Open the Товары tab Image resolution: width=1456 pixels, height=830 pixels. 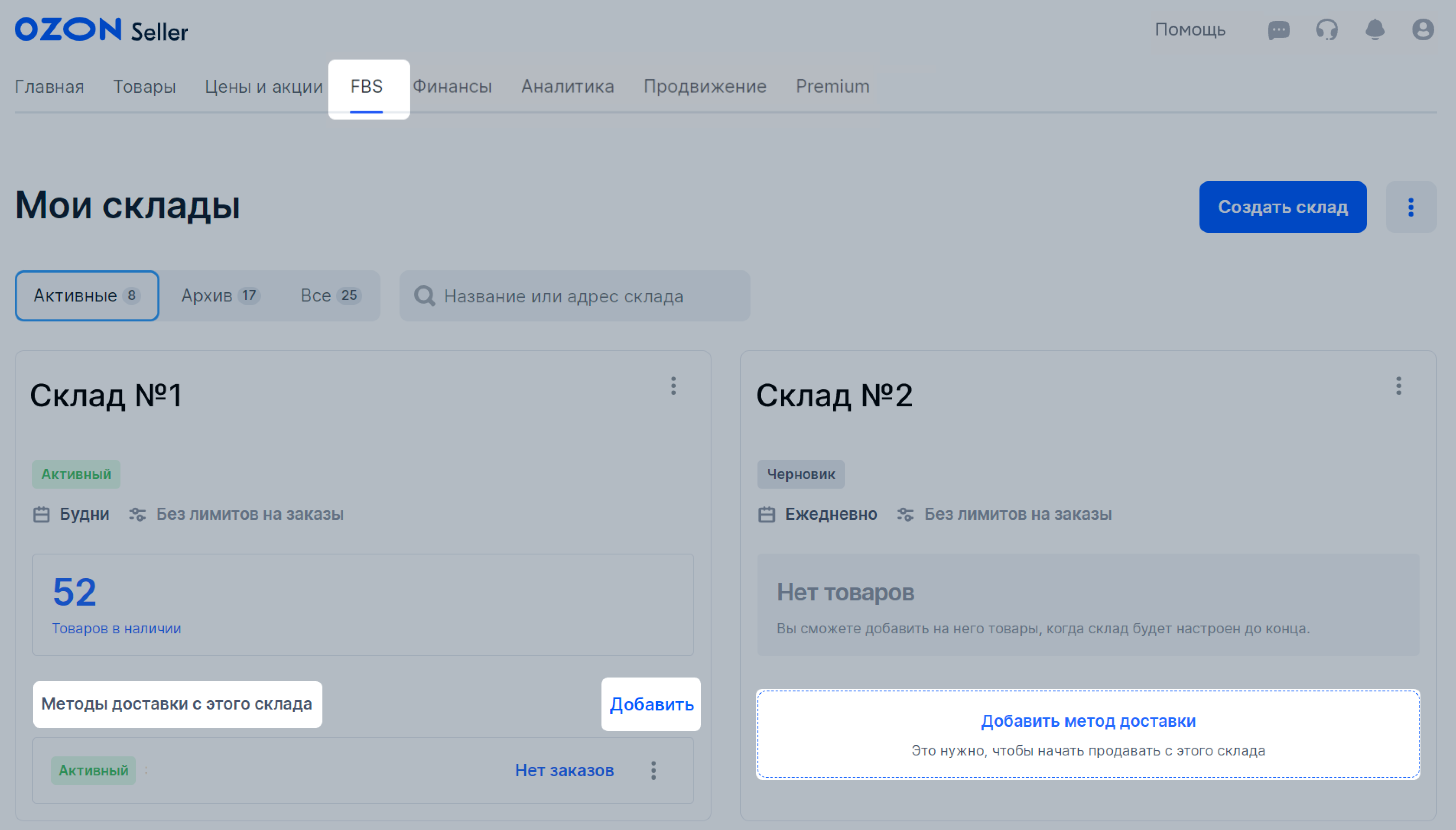pyautogui.click(x=145, y=87)
